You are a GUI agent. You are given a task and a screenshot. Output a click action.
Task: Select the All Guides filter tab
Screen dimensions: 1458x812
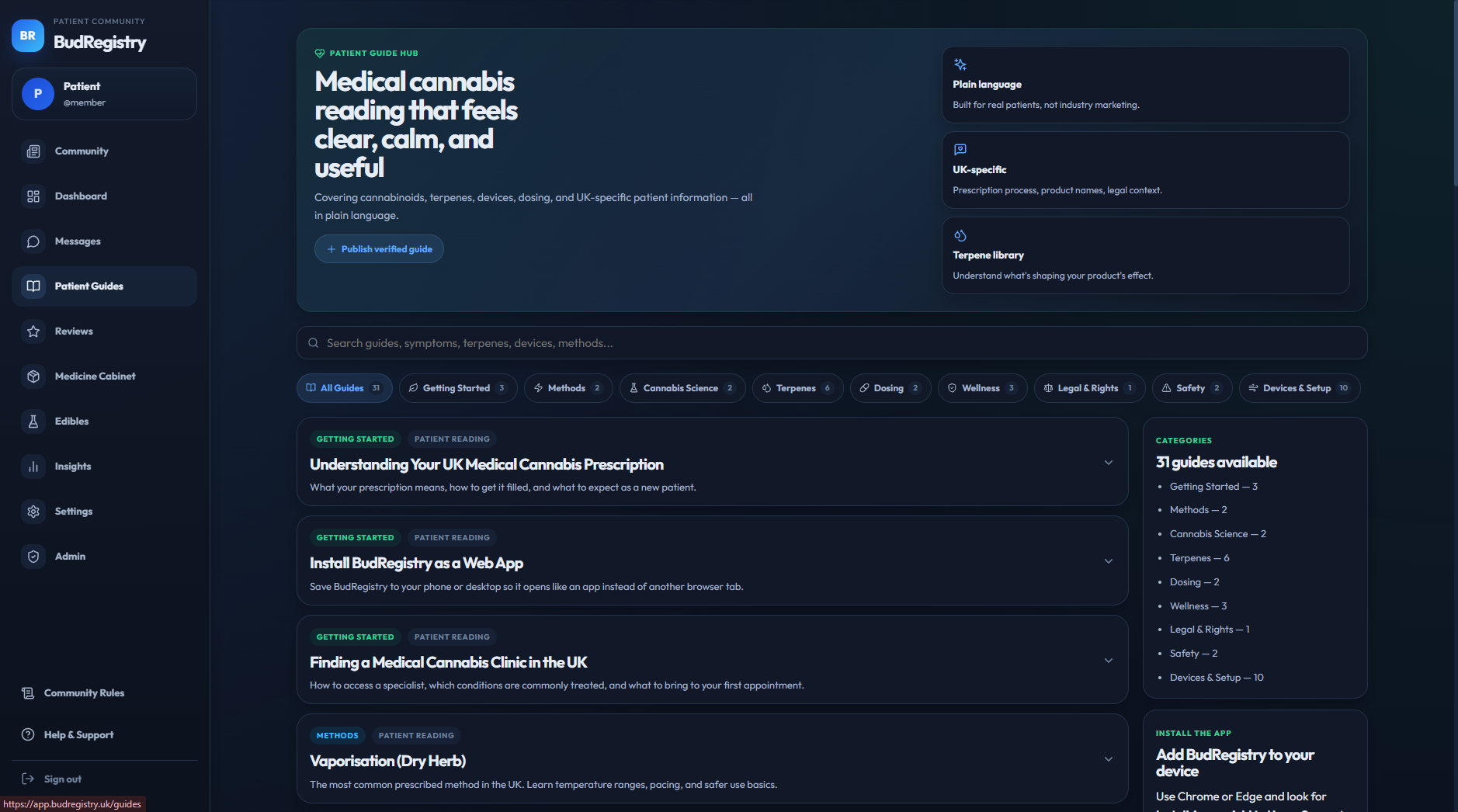coord(344,388)
